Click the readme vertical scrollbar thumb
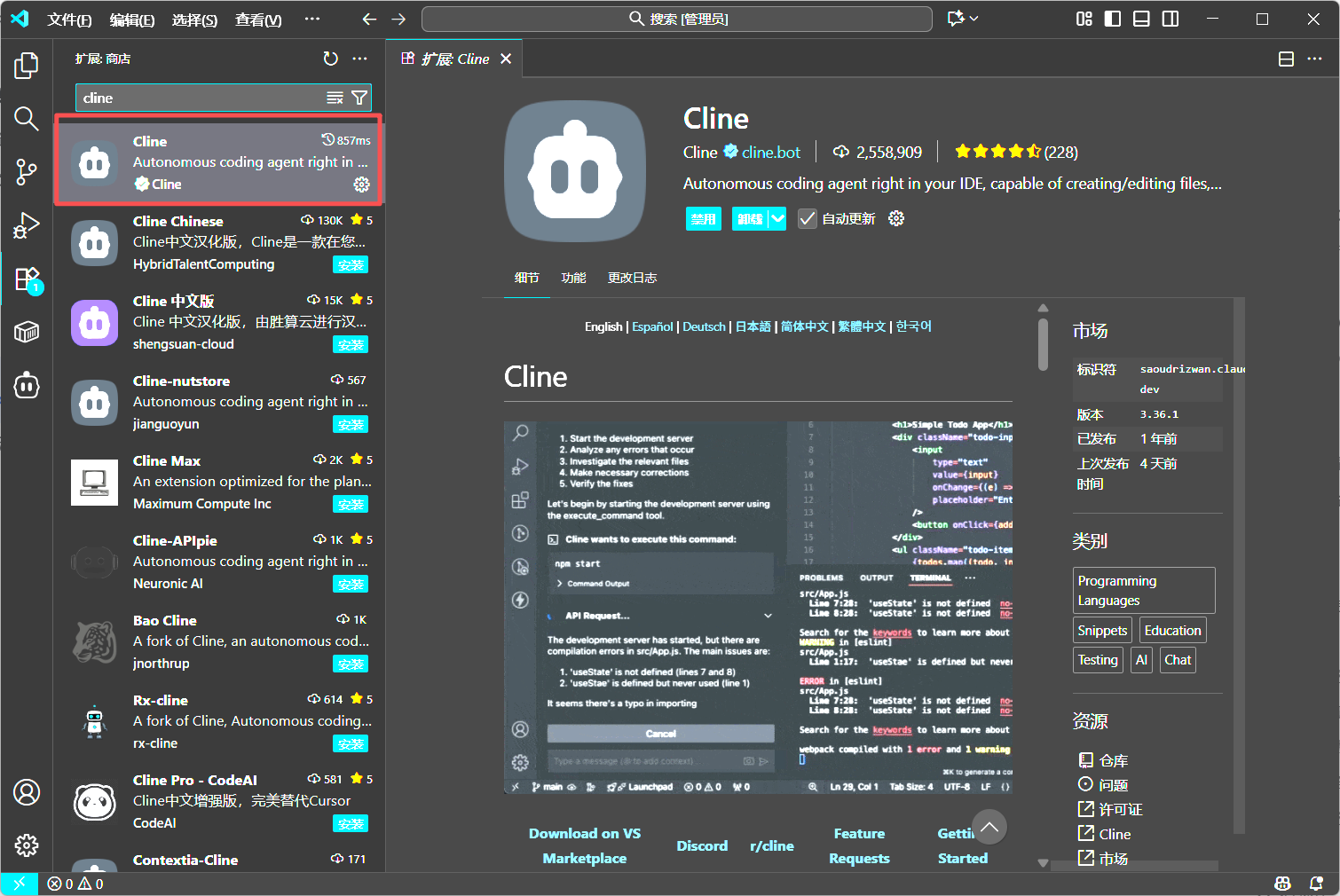The height and width of the screenshot is (896, 1340). [x=1043, y=343]
